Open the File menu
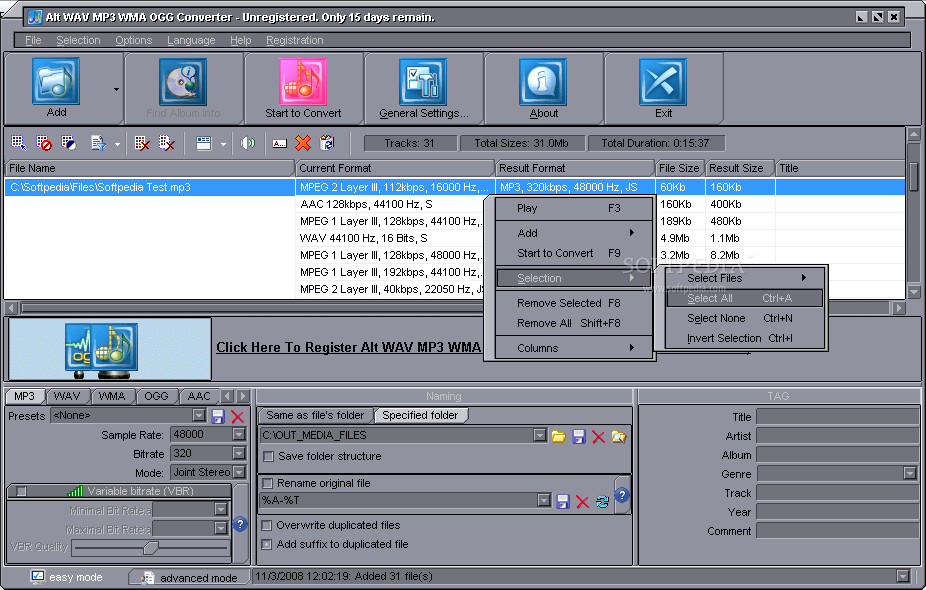The height and width of the screenshot is (590, 926). point(33,40)
